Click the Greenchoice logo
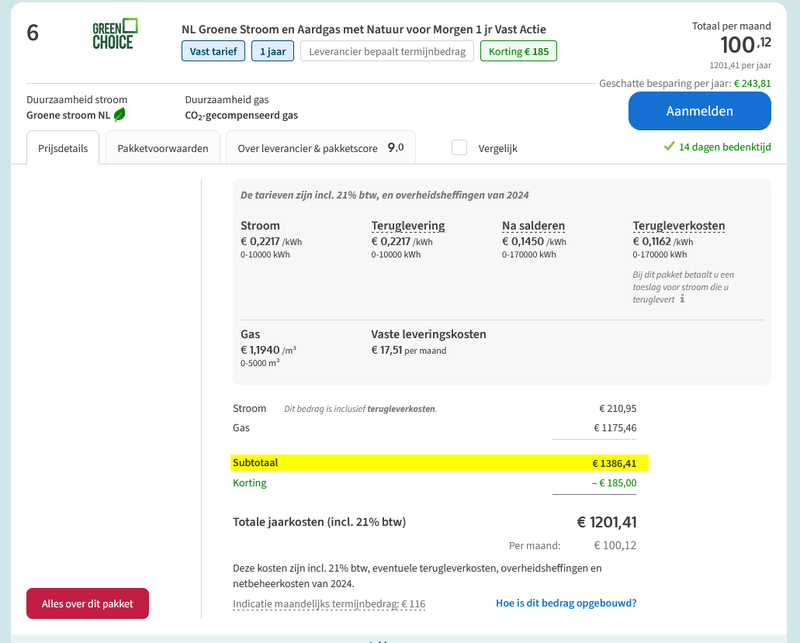Screen dimensions: 800x643 pyautogui.click(x=115, y=34)
